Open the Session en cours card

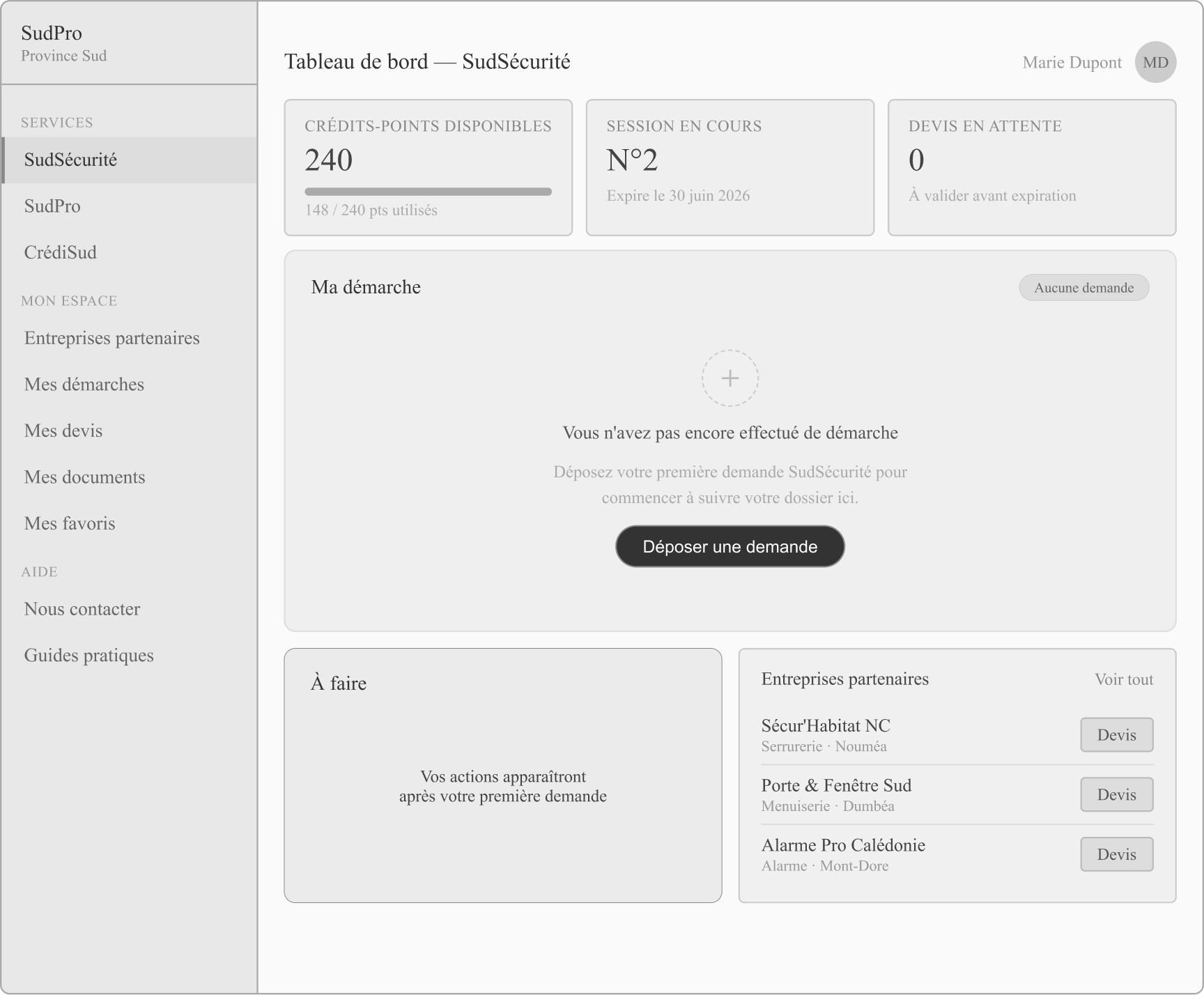(730, 167)
